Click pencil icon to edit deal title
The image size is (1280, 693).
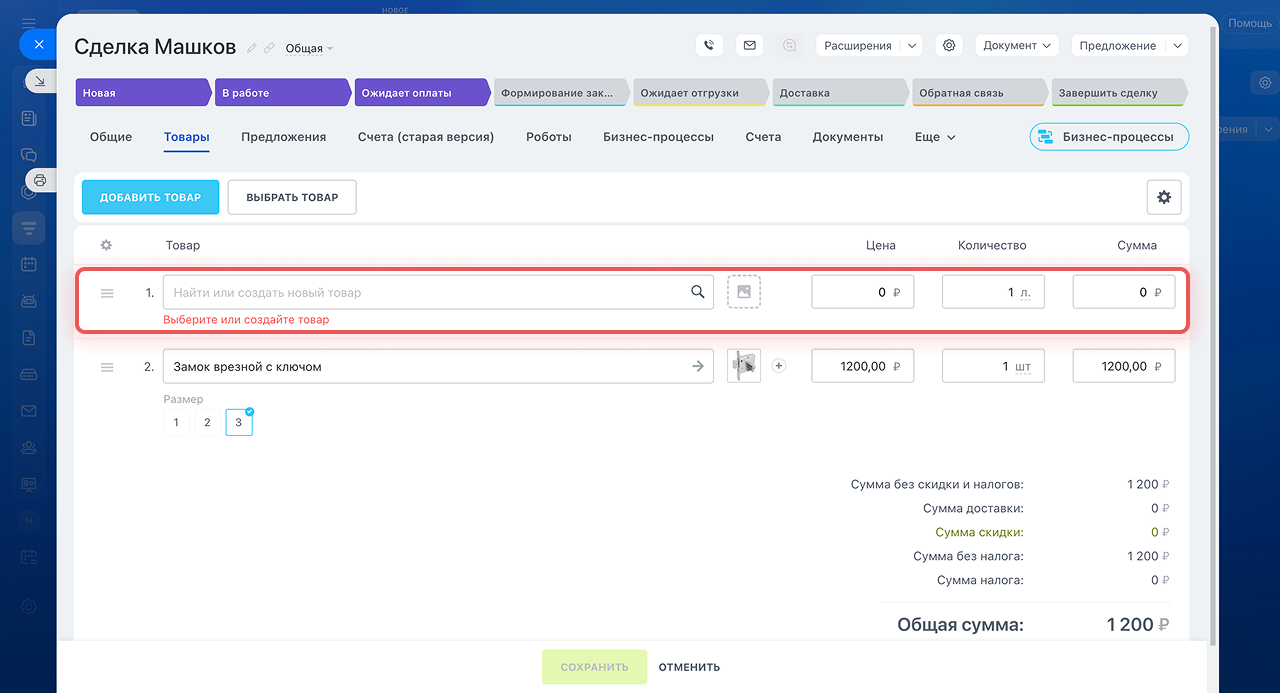click(252, 48)
